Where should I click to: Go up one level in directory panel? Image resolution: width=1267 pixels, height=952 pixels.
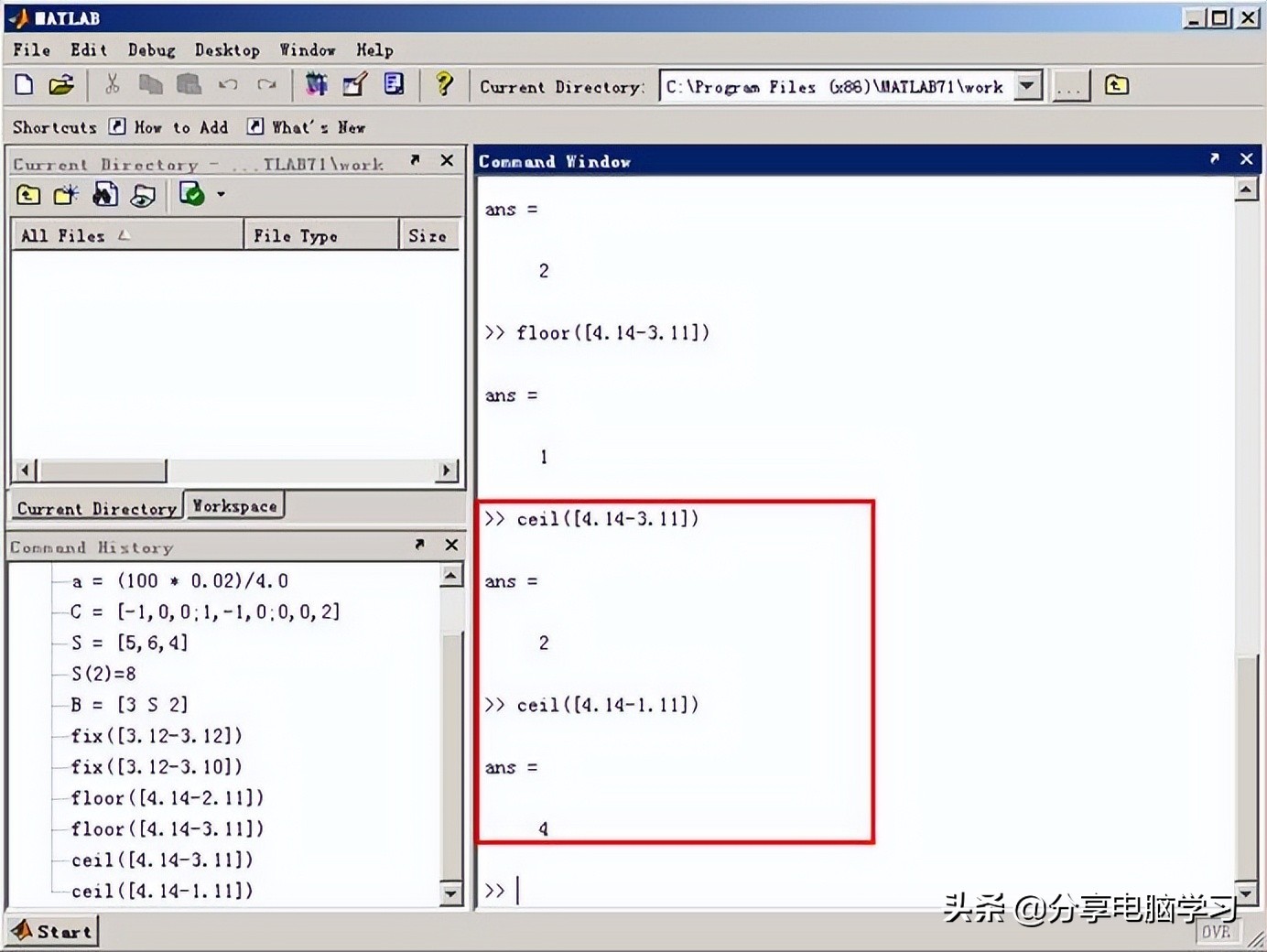[28, 194]
